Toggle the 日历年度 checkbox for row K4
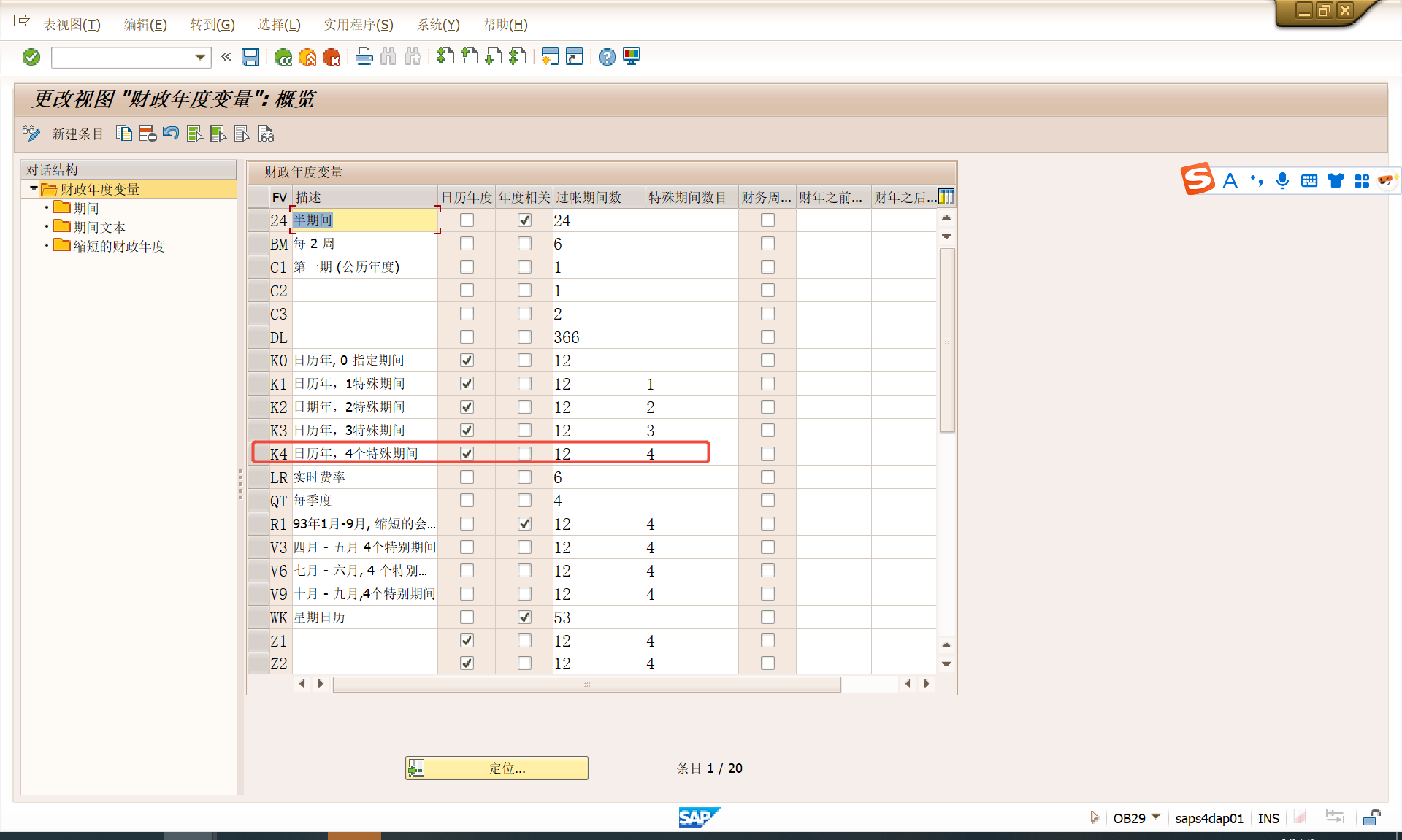Screen dimensions: 1402x840 pyautogui.click(x=467, y=454)
